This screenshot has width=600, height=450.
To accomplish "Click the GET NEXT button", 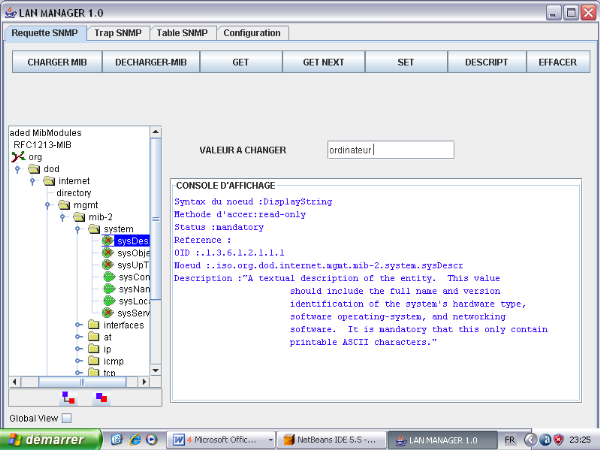I will pos(323,61).
